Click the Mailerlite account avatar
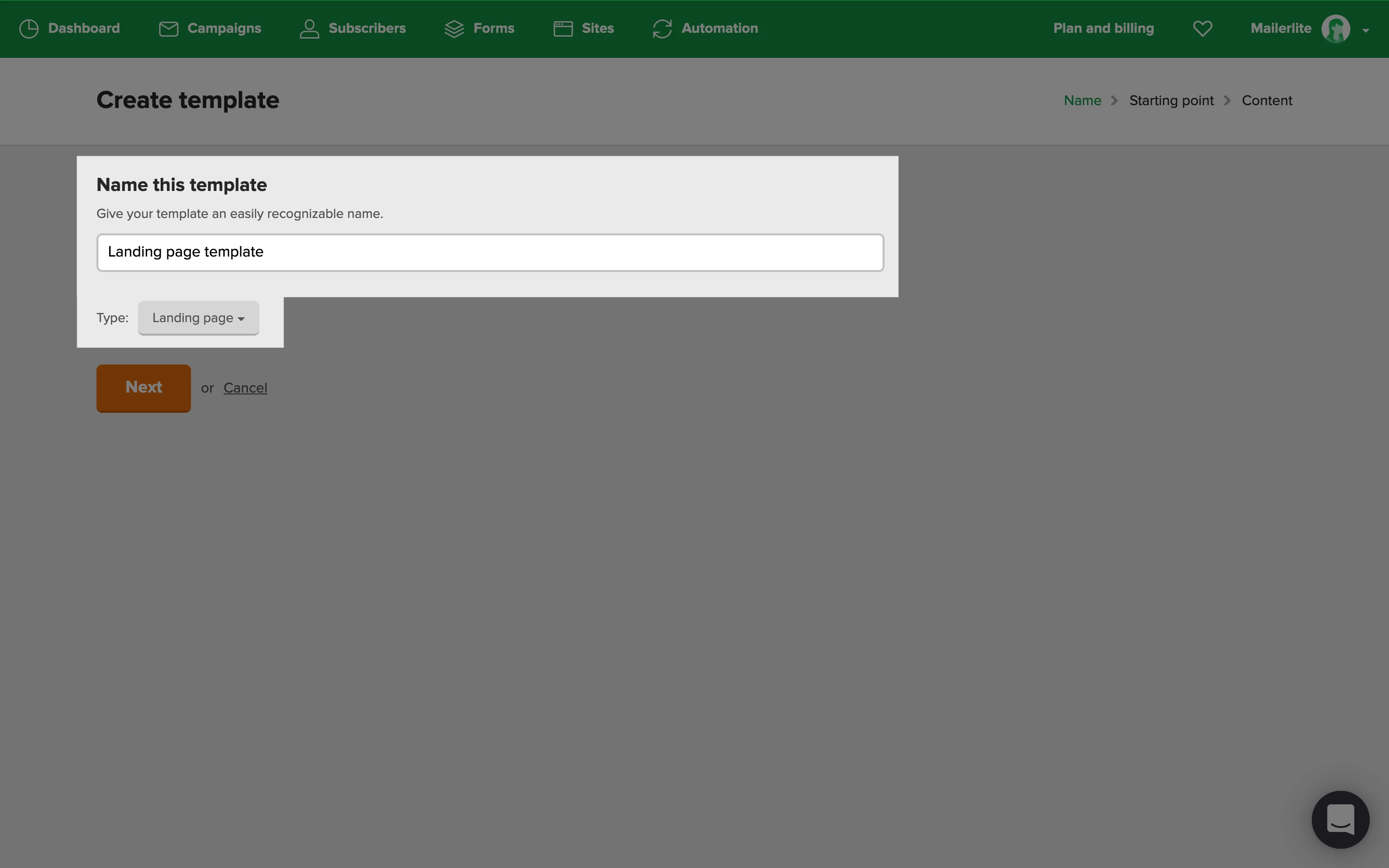This screenshot has width=1389, height=868. pos(1335,29)
